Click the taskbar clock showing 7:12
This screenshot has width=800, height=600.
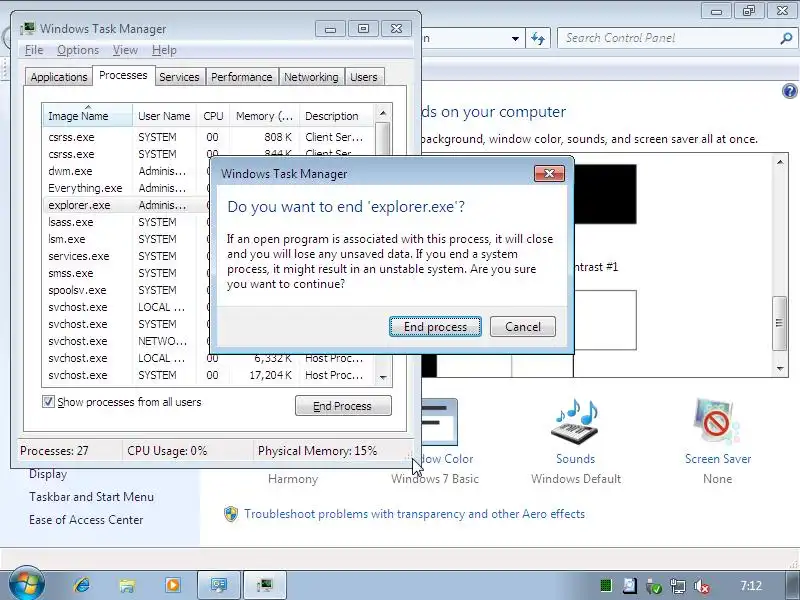tap(751, 586)
